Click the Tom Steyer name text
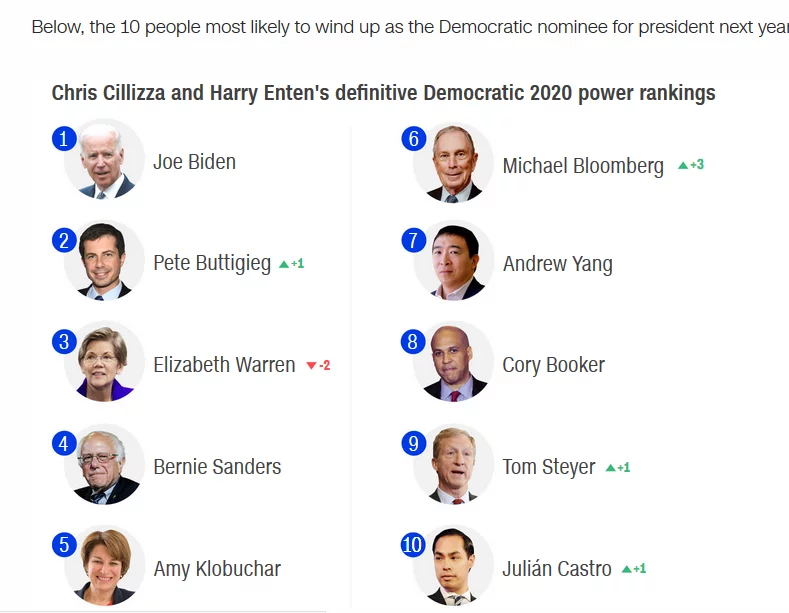The image size is (789, 613). 549,468
